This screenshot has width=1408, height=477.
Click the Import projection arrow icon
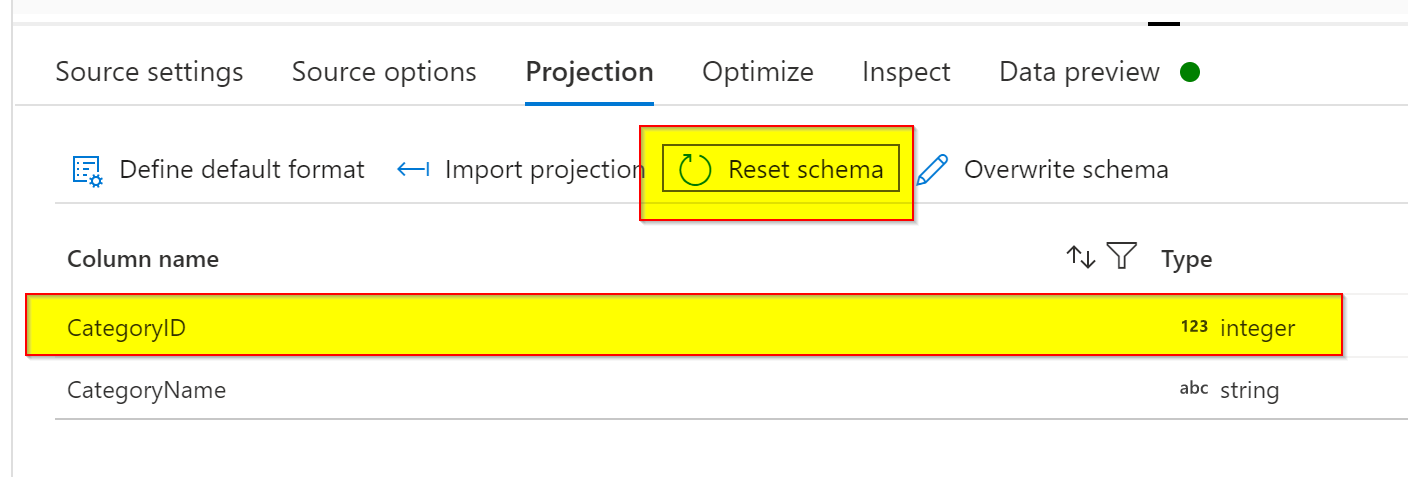(413, 170)
